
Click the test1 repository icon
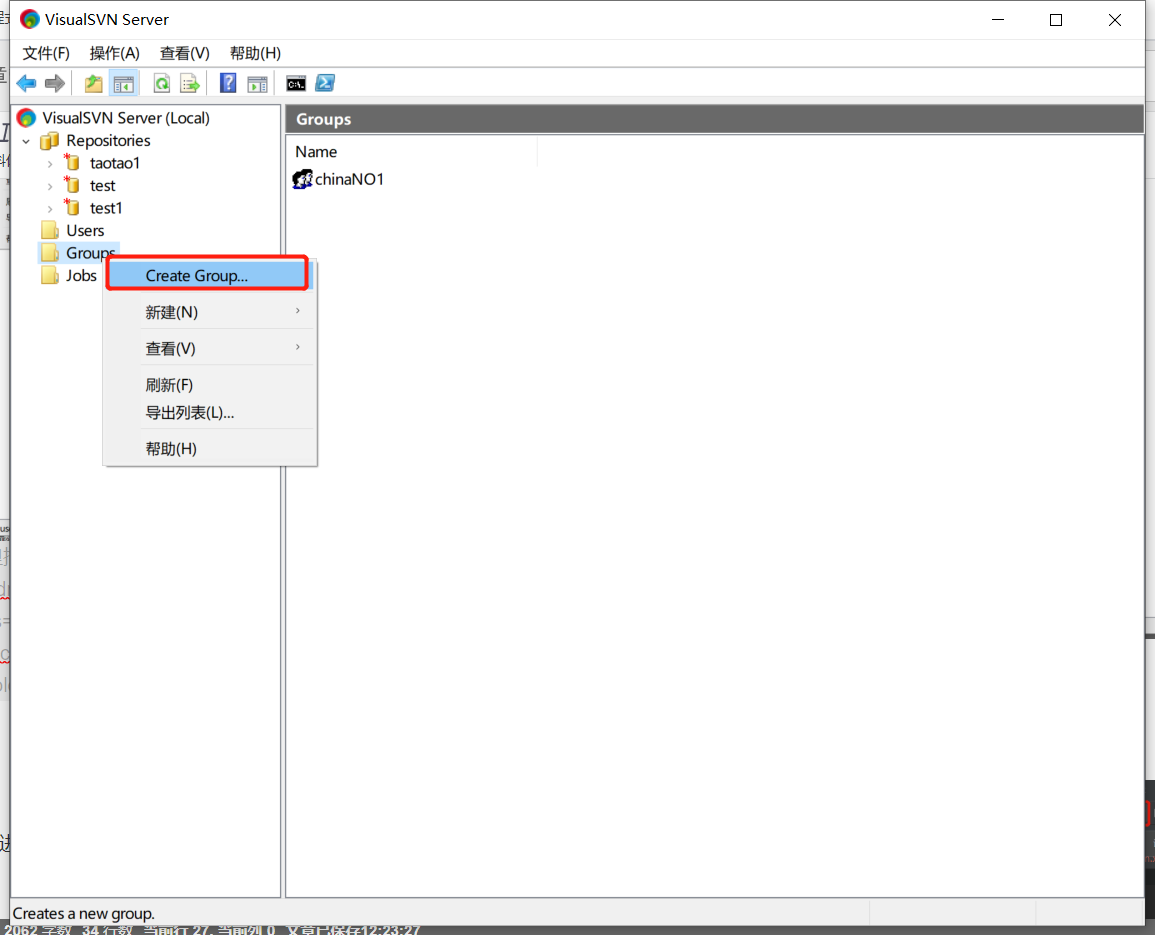tap(71, 208)
